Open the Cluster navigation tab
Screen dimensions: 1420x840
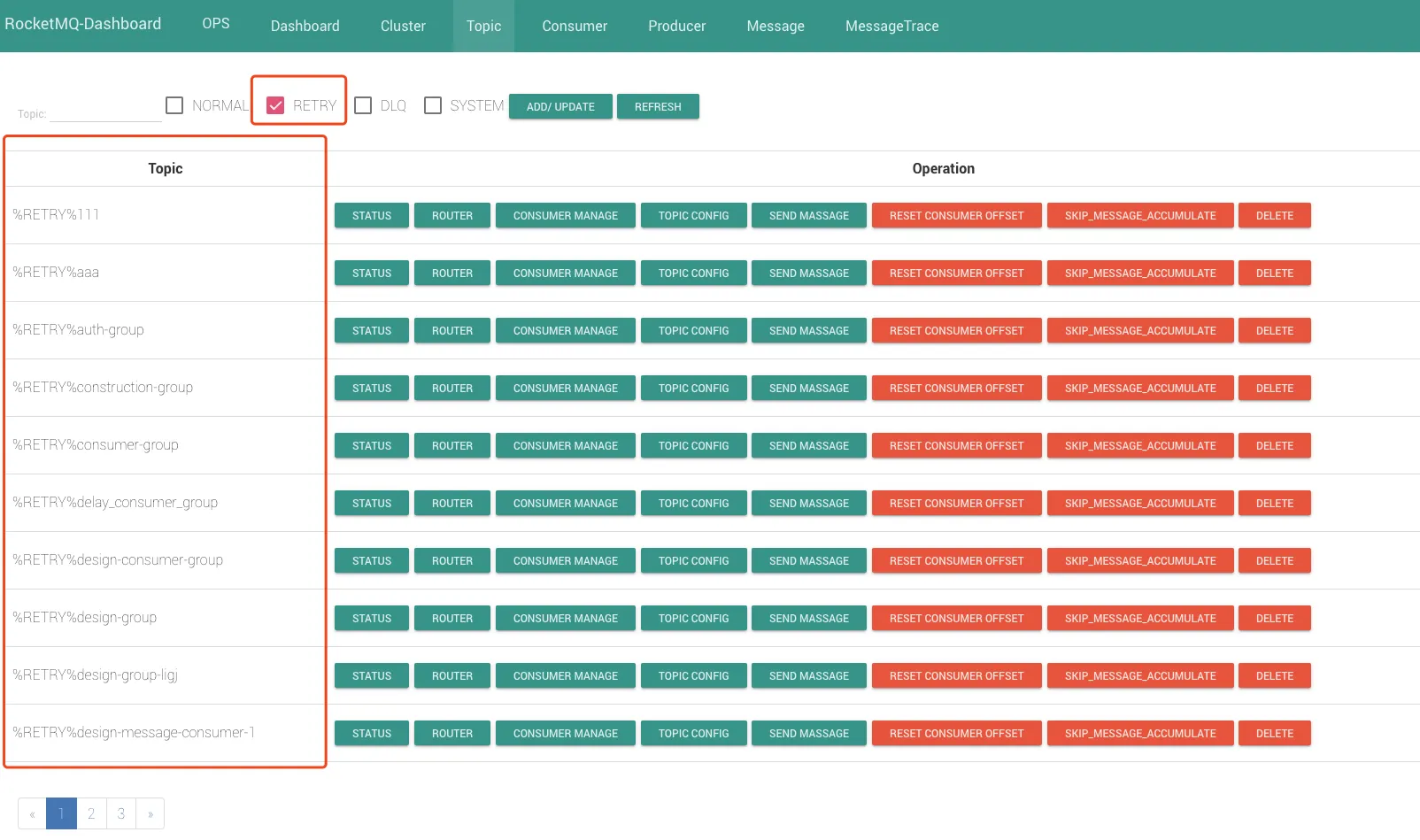403,26
